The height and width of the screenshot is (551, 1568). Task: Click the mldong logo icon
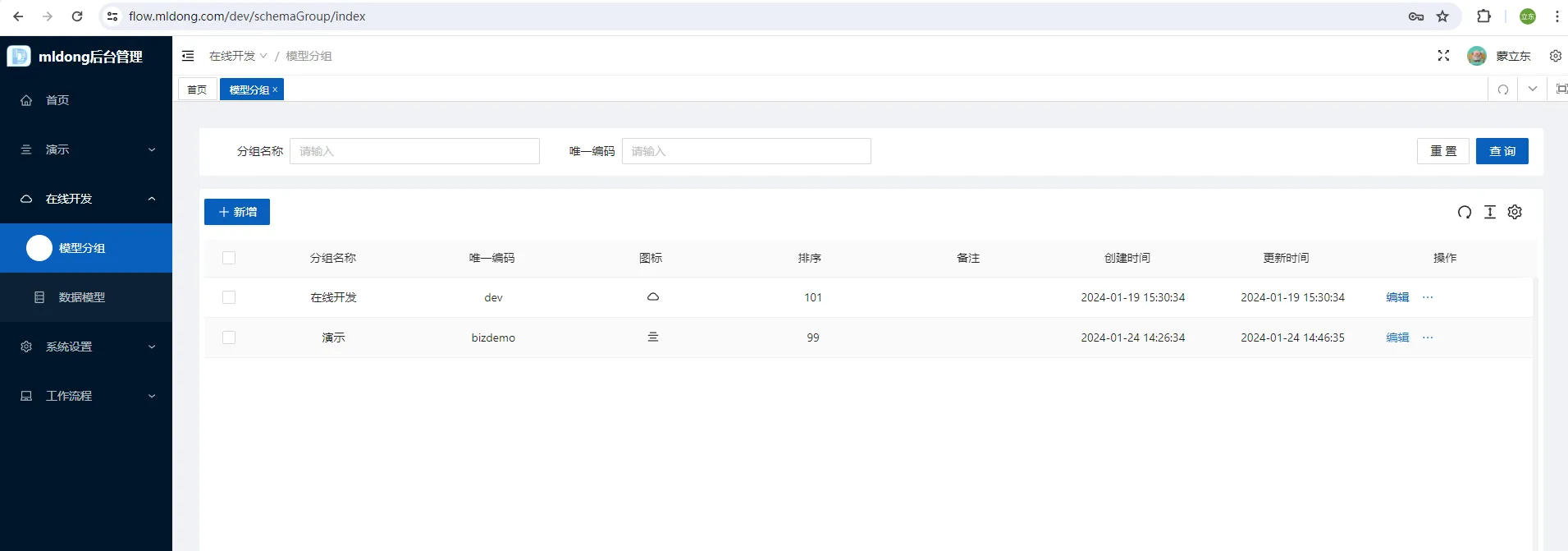(x=19, y=56)
